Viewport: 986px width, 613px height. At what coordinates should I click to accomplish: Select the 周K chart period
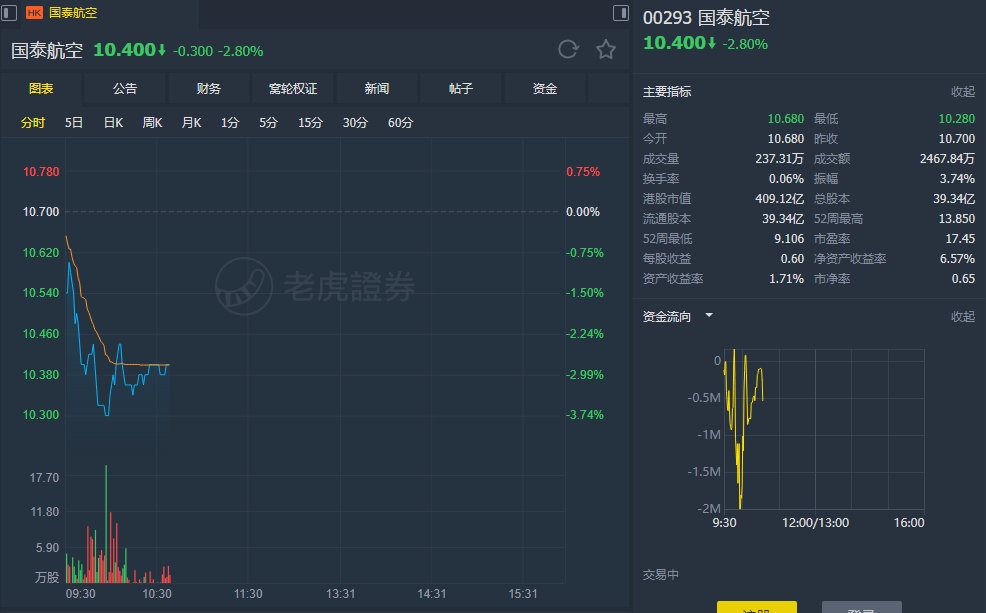(152, 123)
